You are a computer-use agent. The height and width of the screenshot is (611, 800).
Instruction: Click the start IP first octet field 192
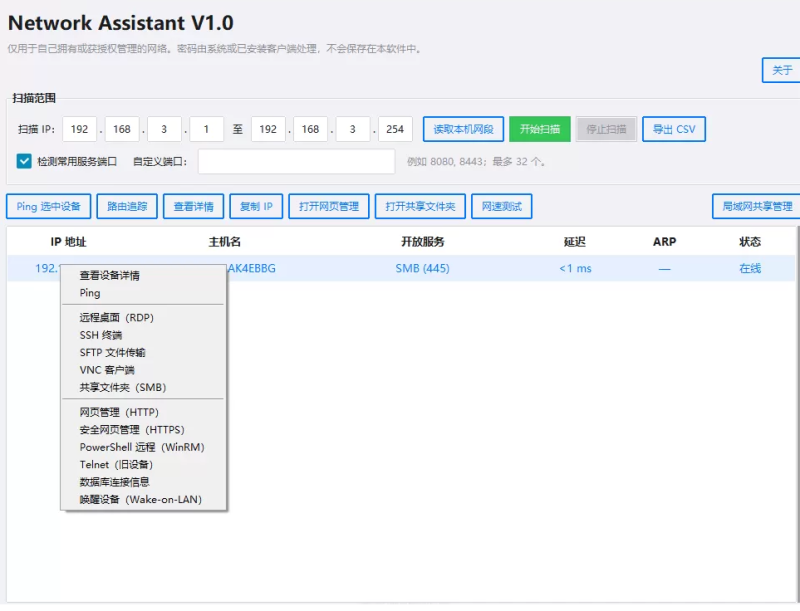pos(80,129)
